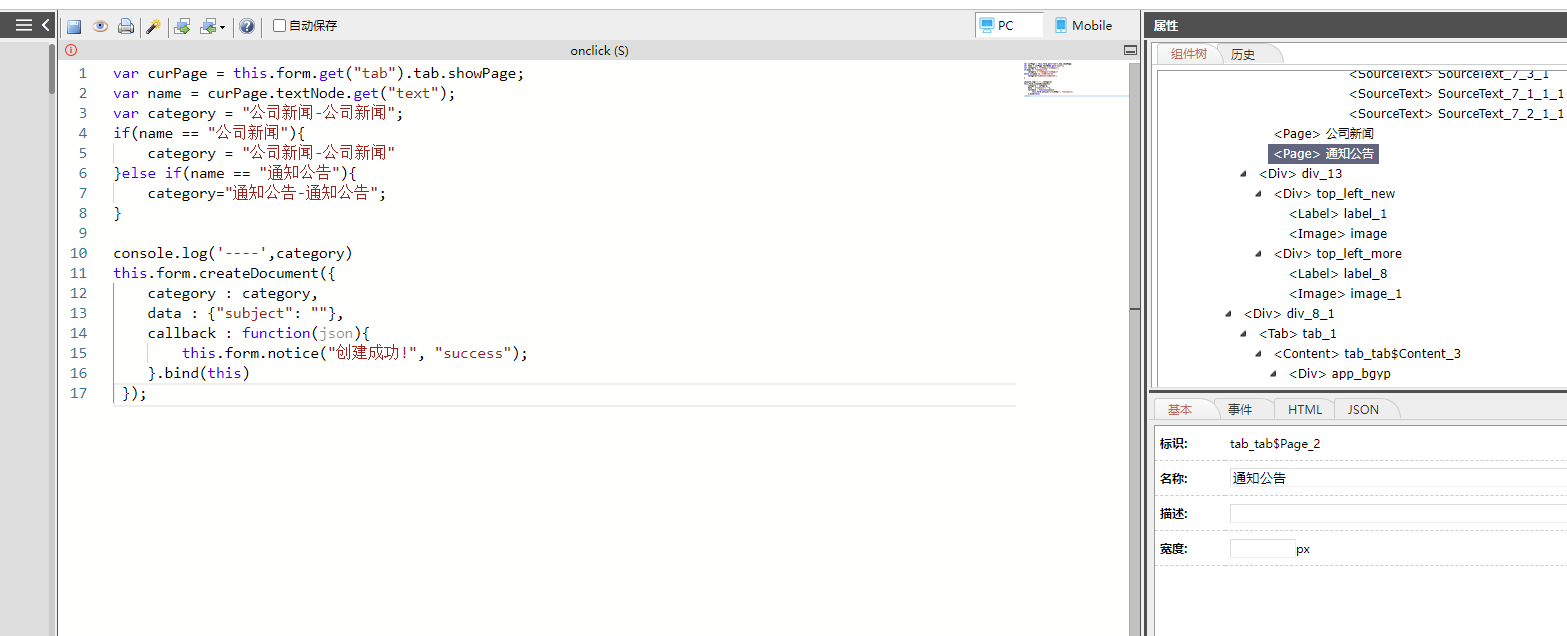Collapse the app_bgyp tree node
The height and width of the screenshot is (636, 1567).
(1274, 373)
